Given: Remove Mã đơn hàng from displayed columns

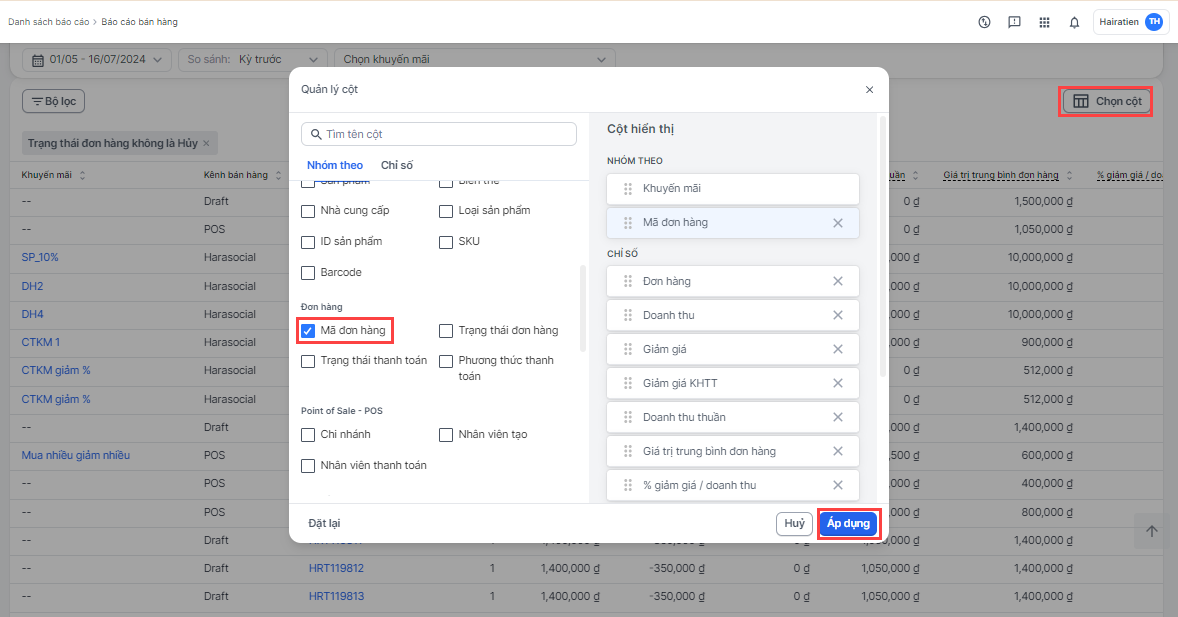Looking at the screenshot, I should (838, 223).
